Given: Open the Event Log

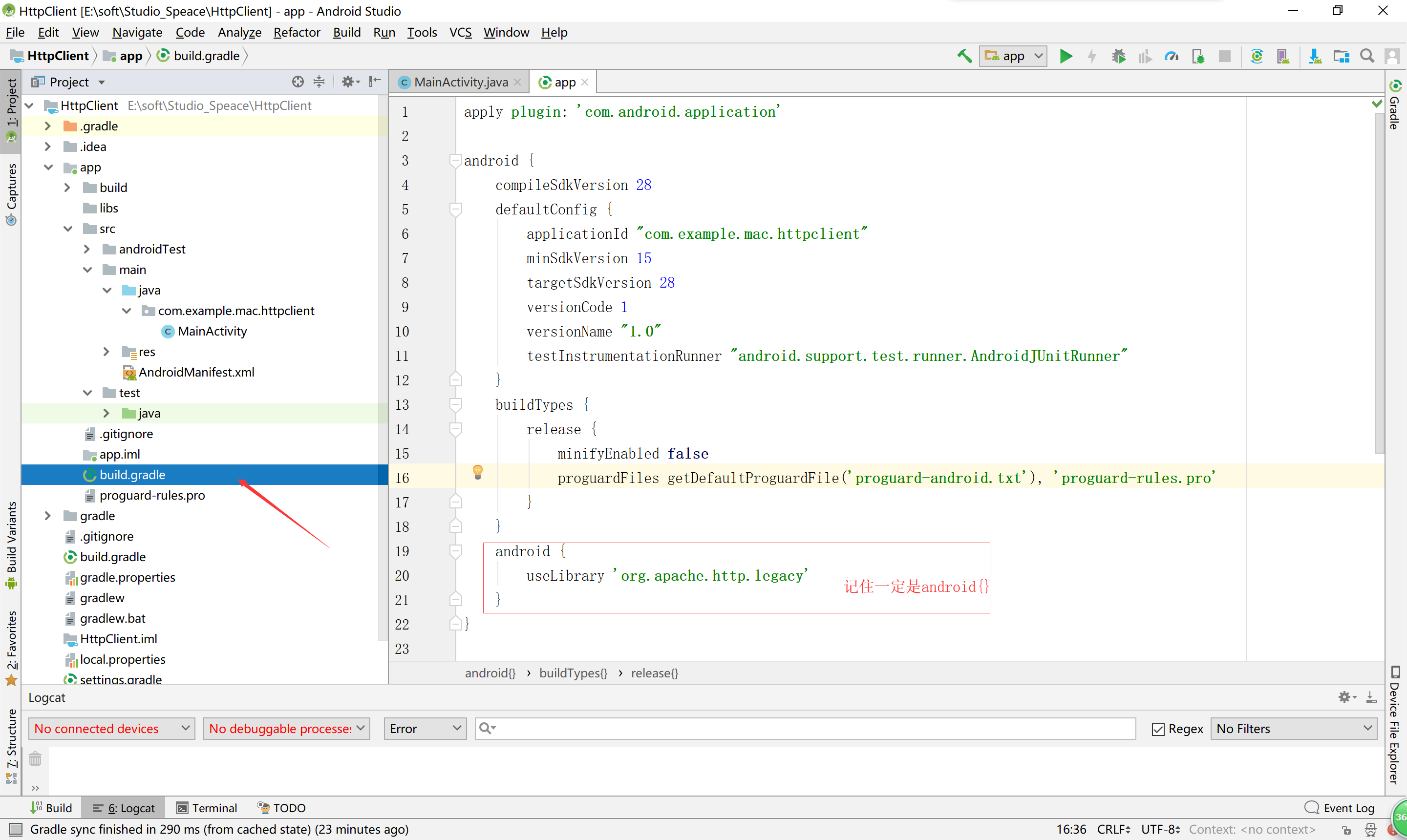Looking at the screenshot, I should 1340,808.
